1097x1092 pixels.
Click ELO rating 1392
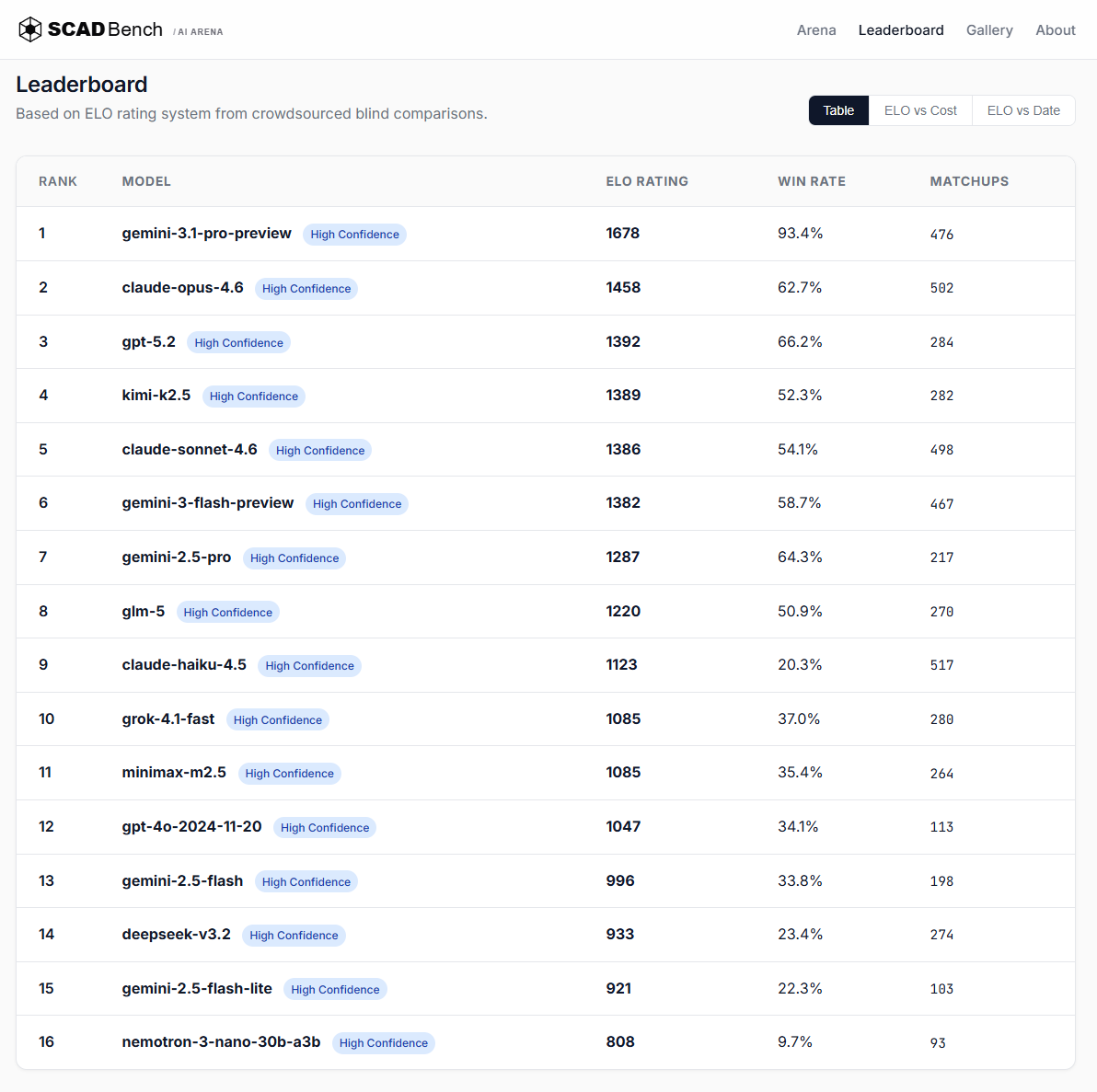(623, 342)
